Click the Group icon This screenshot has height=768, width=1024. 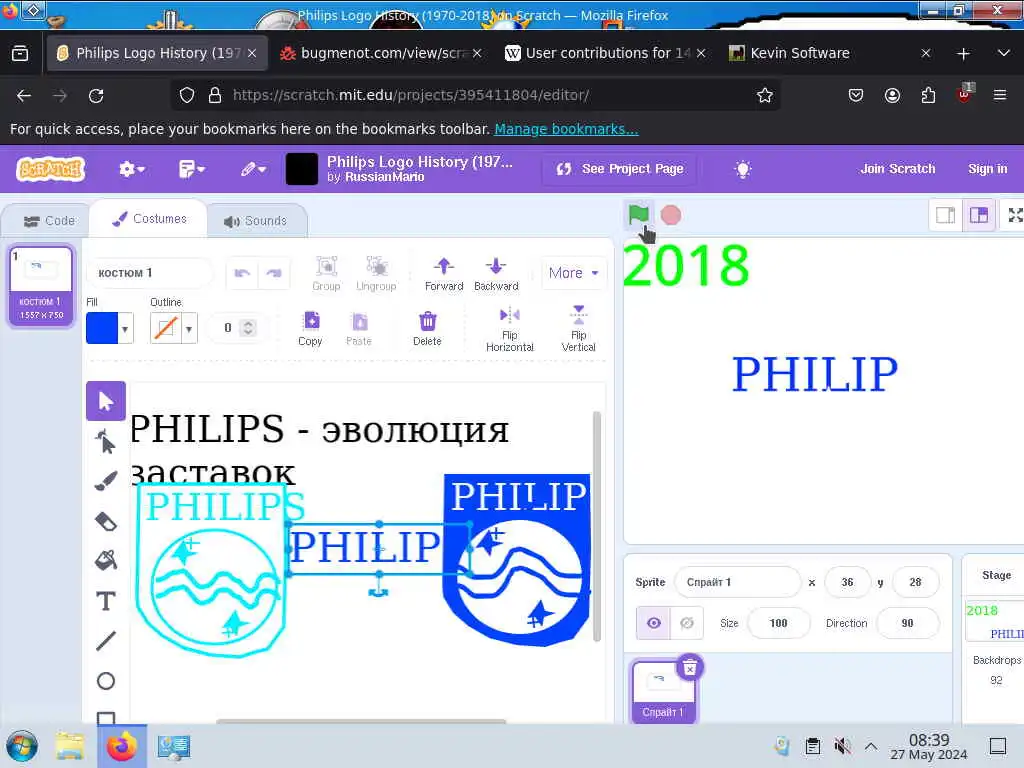(x=326, y=273)
